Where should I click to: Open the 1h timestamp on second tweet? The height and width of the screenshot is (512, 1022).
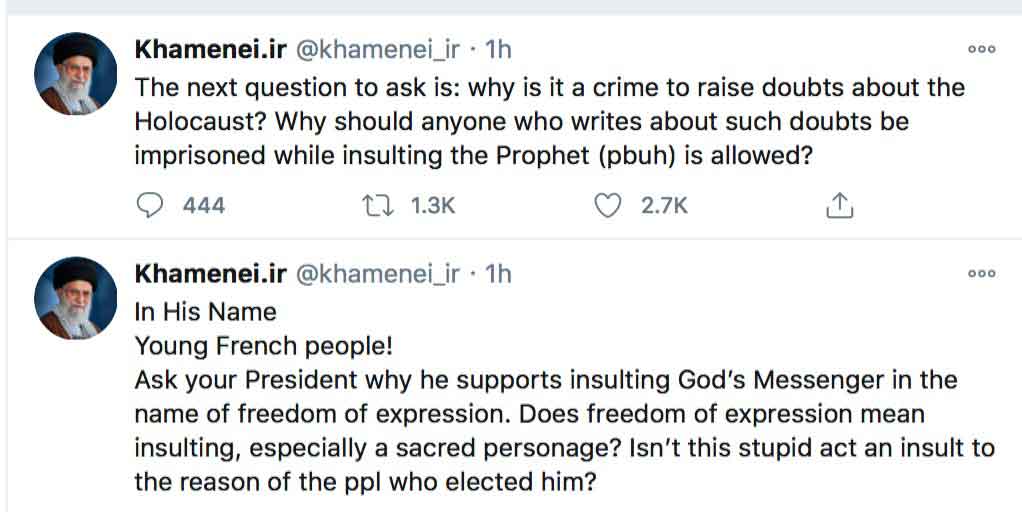[x=497, y=273]
